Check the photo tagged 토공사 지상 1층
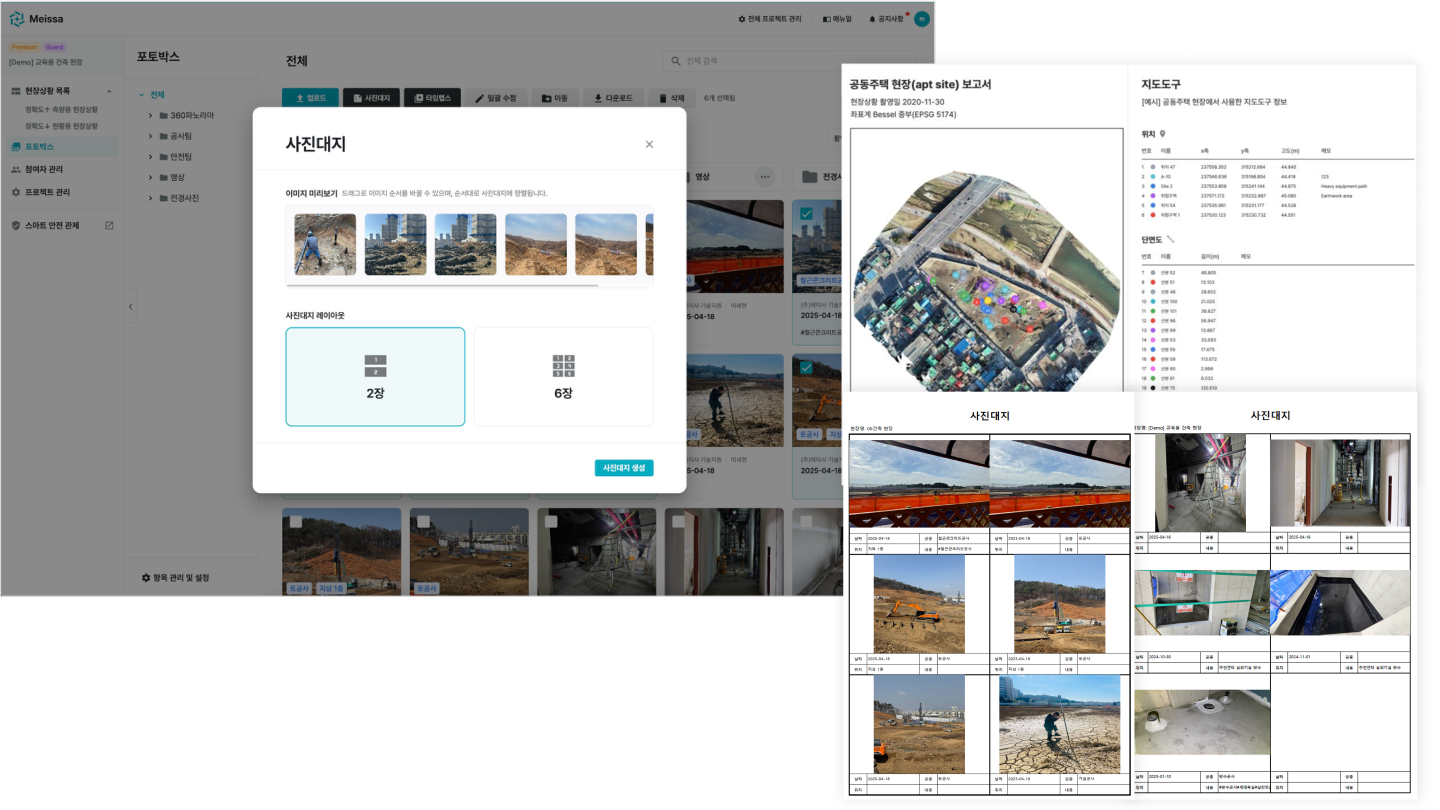The width and height of the screenshot is (1440, 810). click(x=297, y=521)
